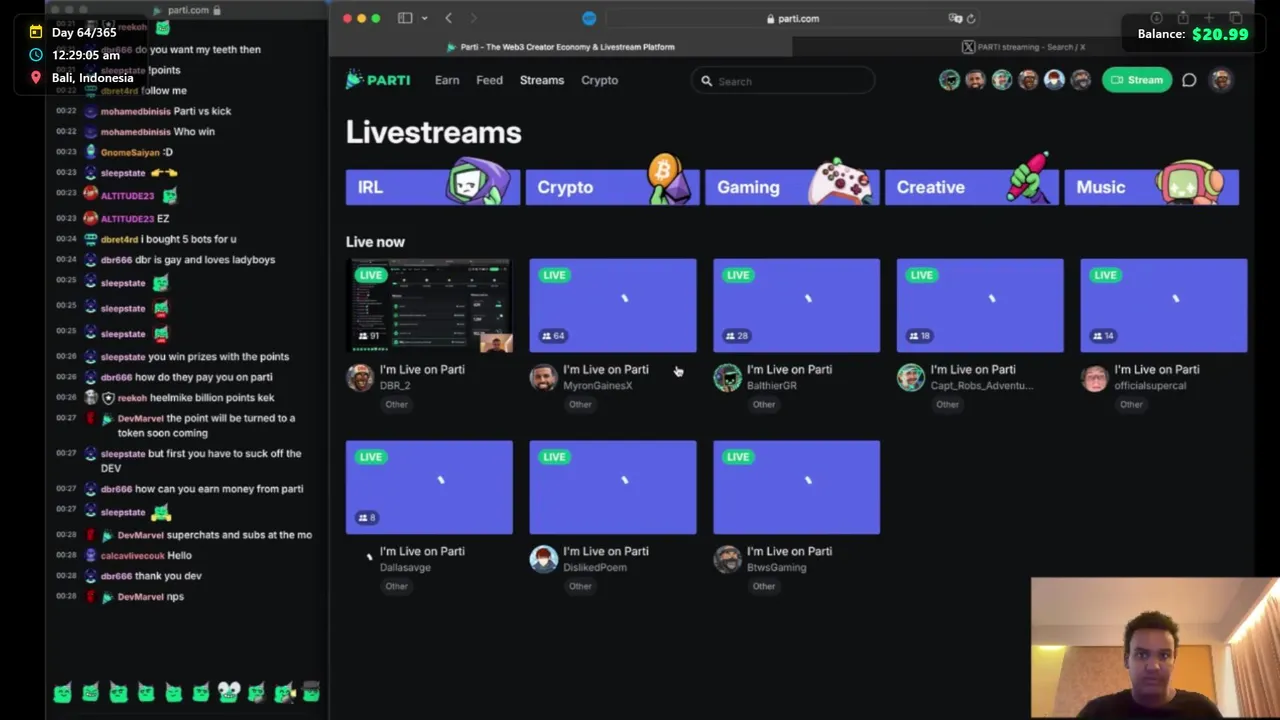
Task: Open Capt_Robs_Adventu's live stream thumbnail
Action: tap(980, 305)
